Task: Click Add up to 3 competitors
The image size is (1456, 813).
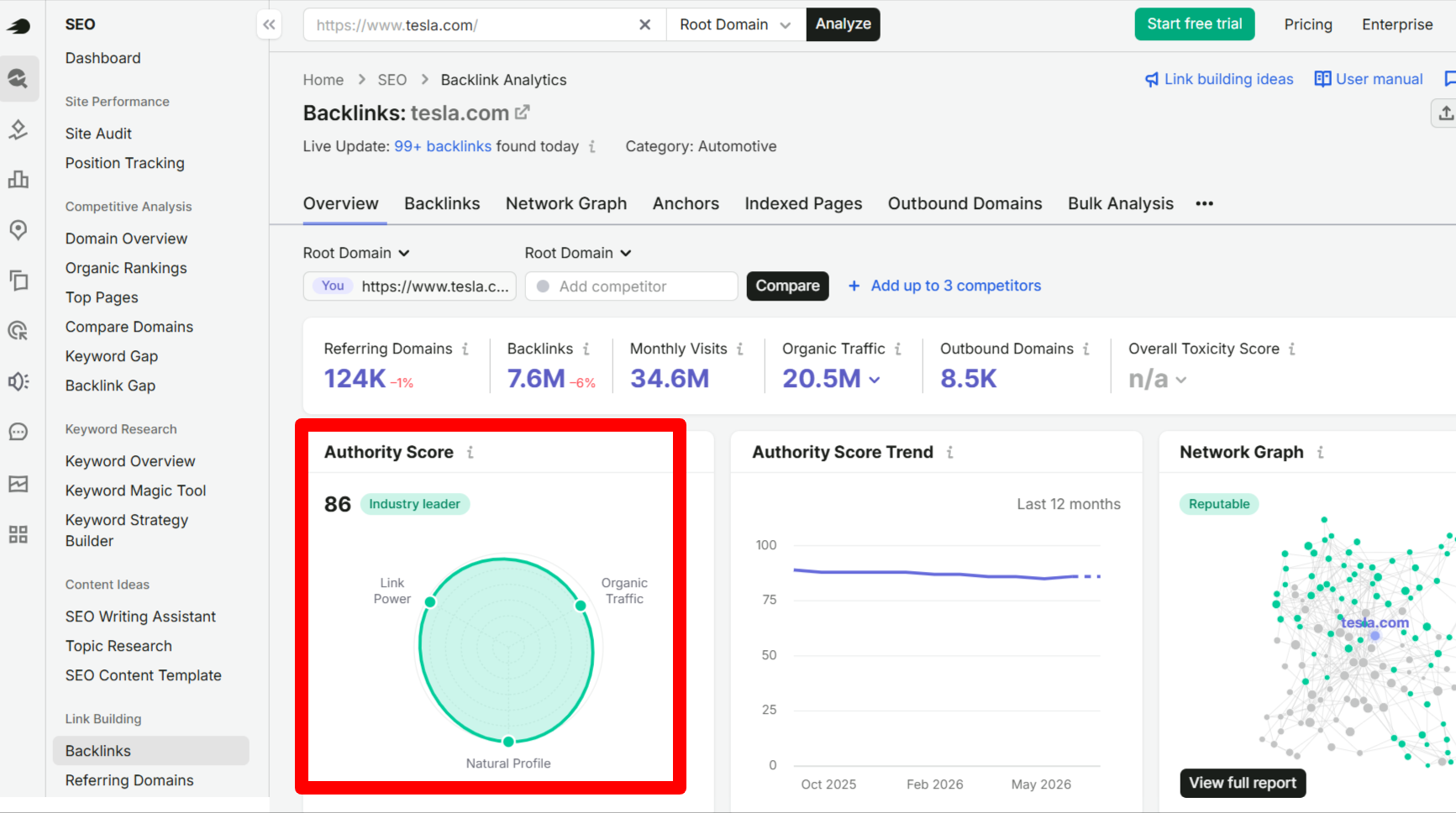Action: [x=944, y=286]
